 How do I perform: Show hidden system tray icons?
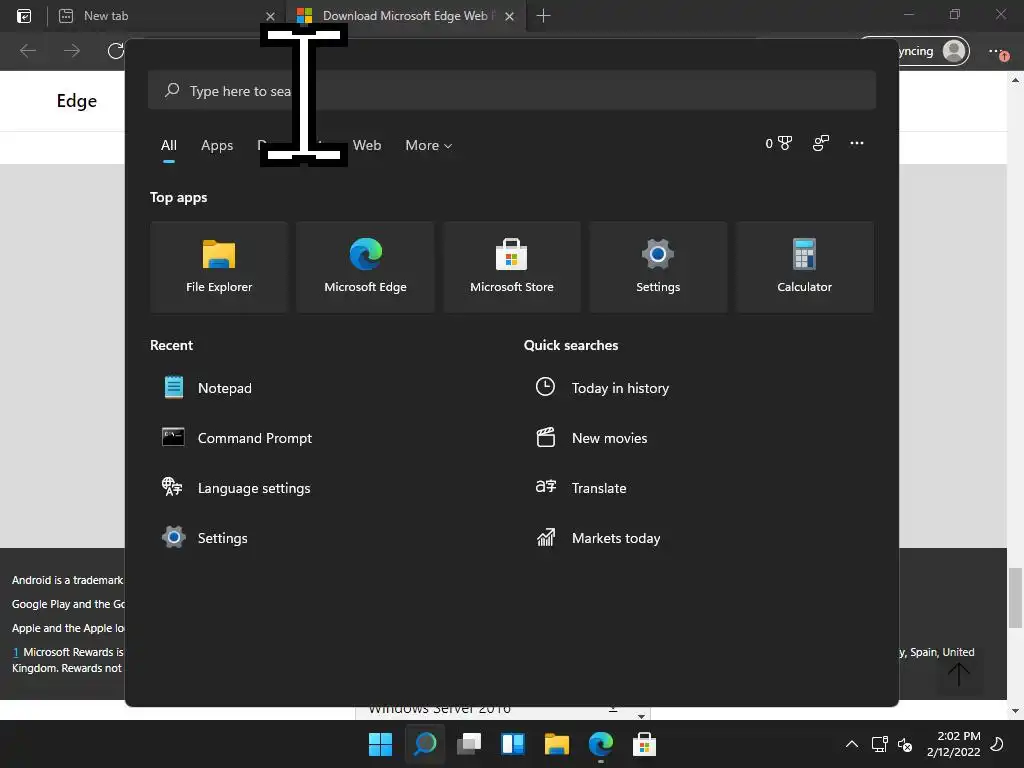(x=852, y=744)
